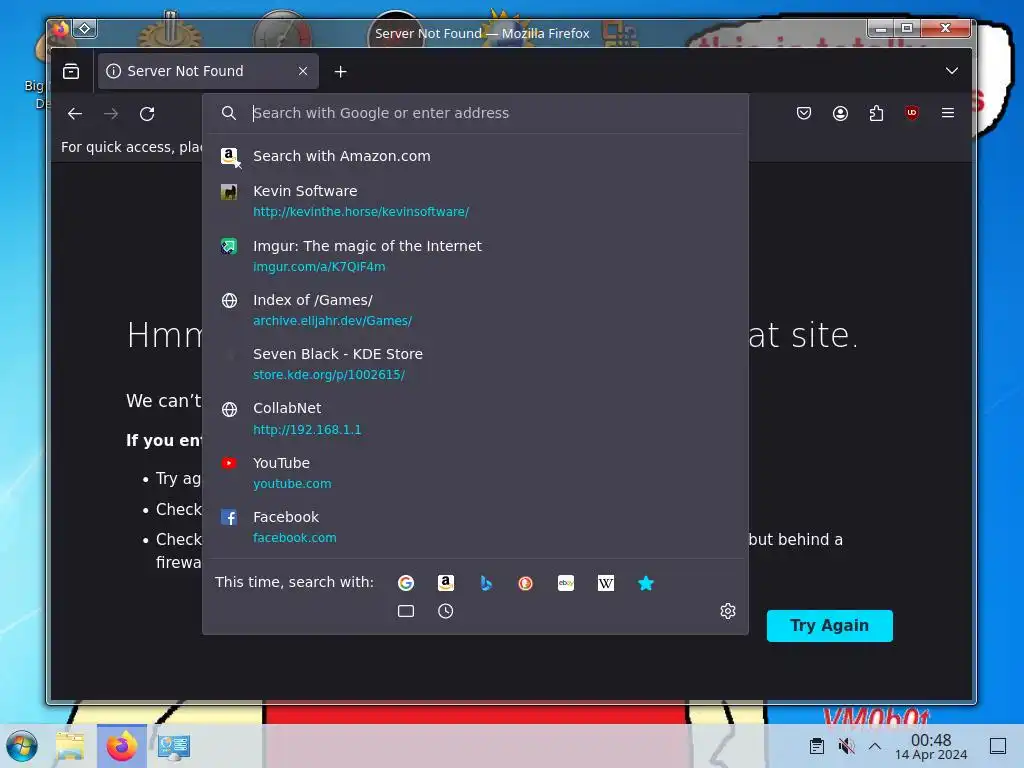Click show desktop button in taskbar
Viewport: 1024px width, 768px height.
[998, 746]
